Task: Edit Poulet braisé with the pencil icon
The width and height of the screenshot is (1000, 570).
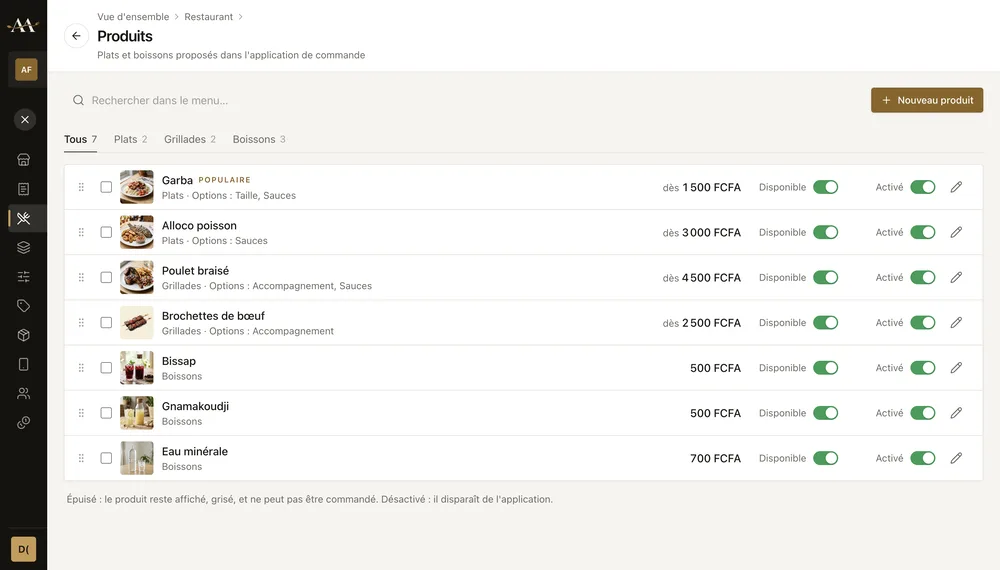Action: pos(956,277)
